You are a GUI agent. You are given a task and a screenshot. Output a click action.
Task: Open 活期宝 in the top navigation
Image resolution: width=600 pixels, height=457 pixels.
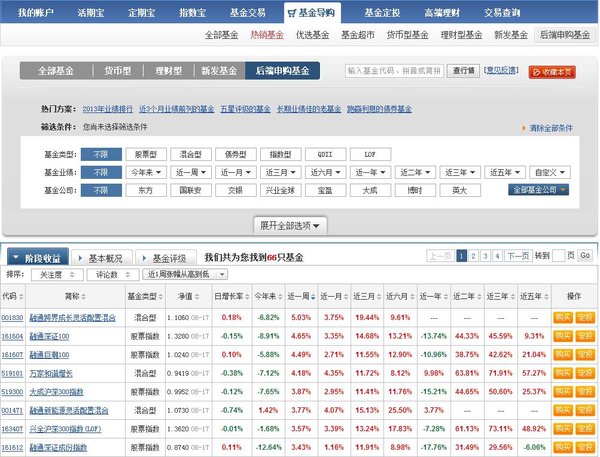(x=91, y=13)
